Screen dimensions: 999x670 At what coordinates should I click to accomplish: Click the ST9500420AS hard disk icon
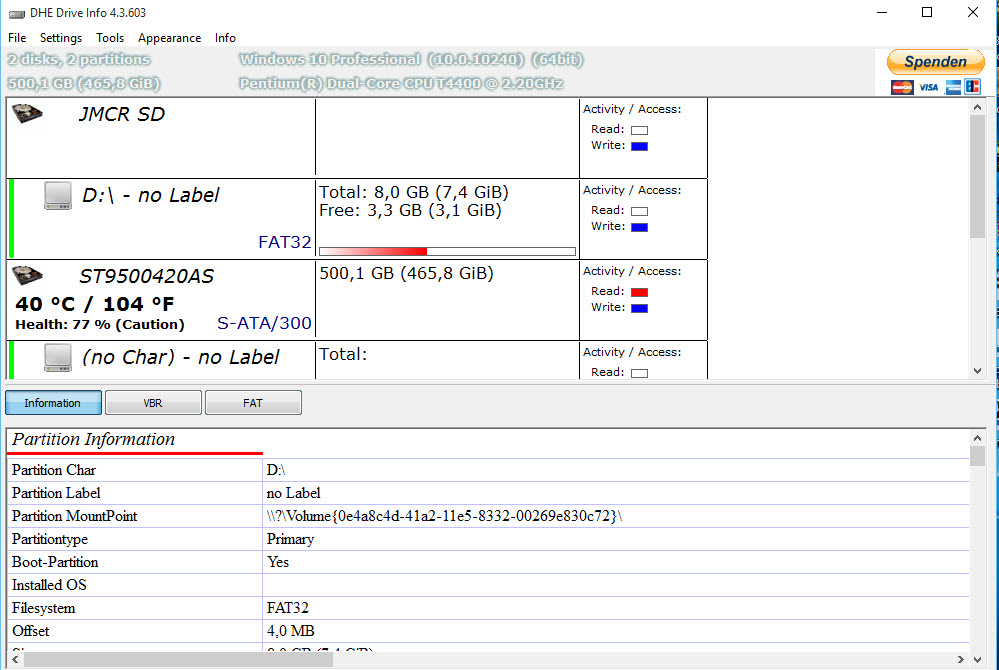pyautogui.click(x=27, y=275)
